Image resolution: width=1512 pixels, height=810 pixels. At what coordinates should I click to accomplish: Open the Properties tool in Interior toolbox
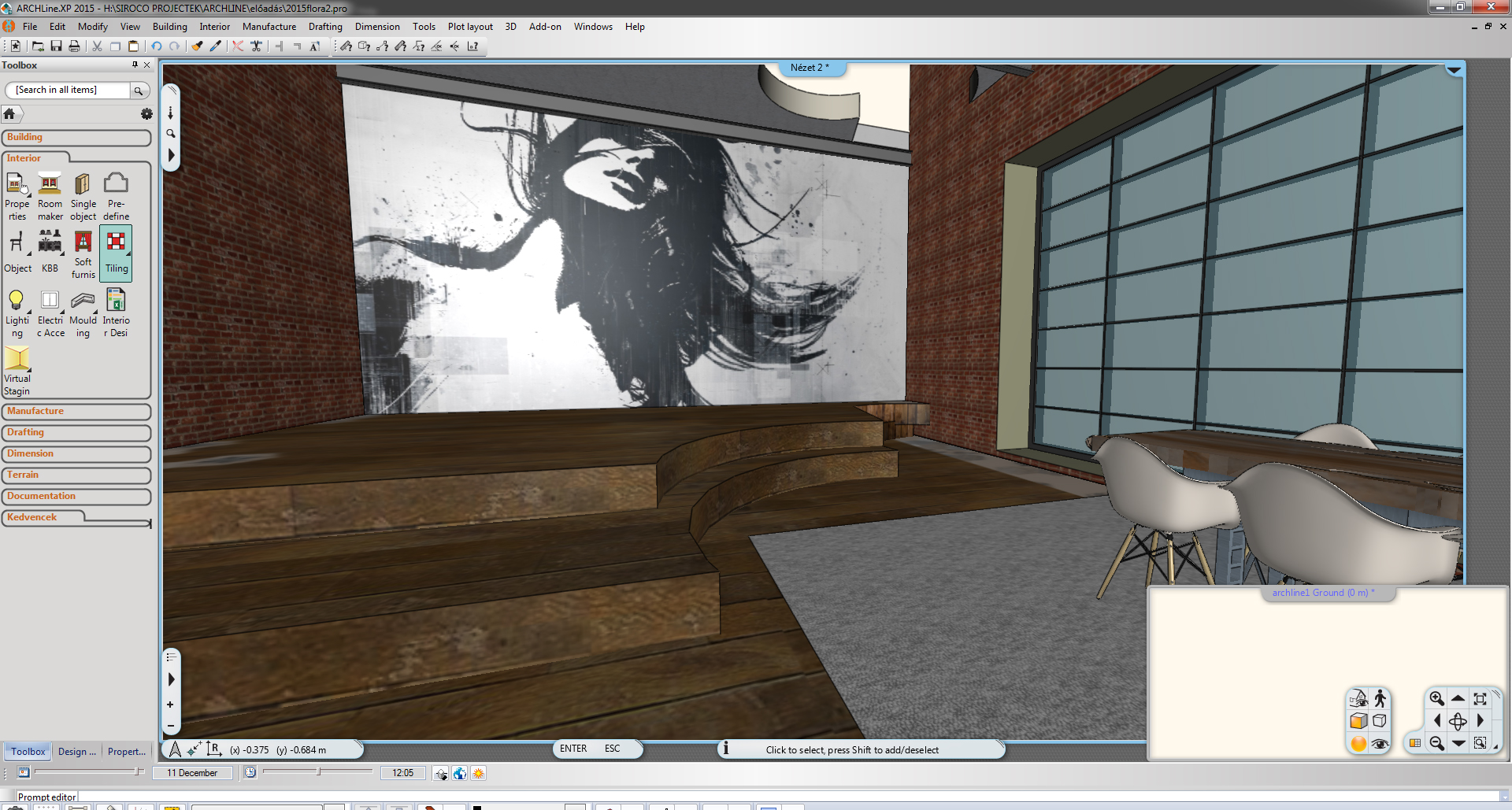17,197
